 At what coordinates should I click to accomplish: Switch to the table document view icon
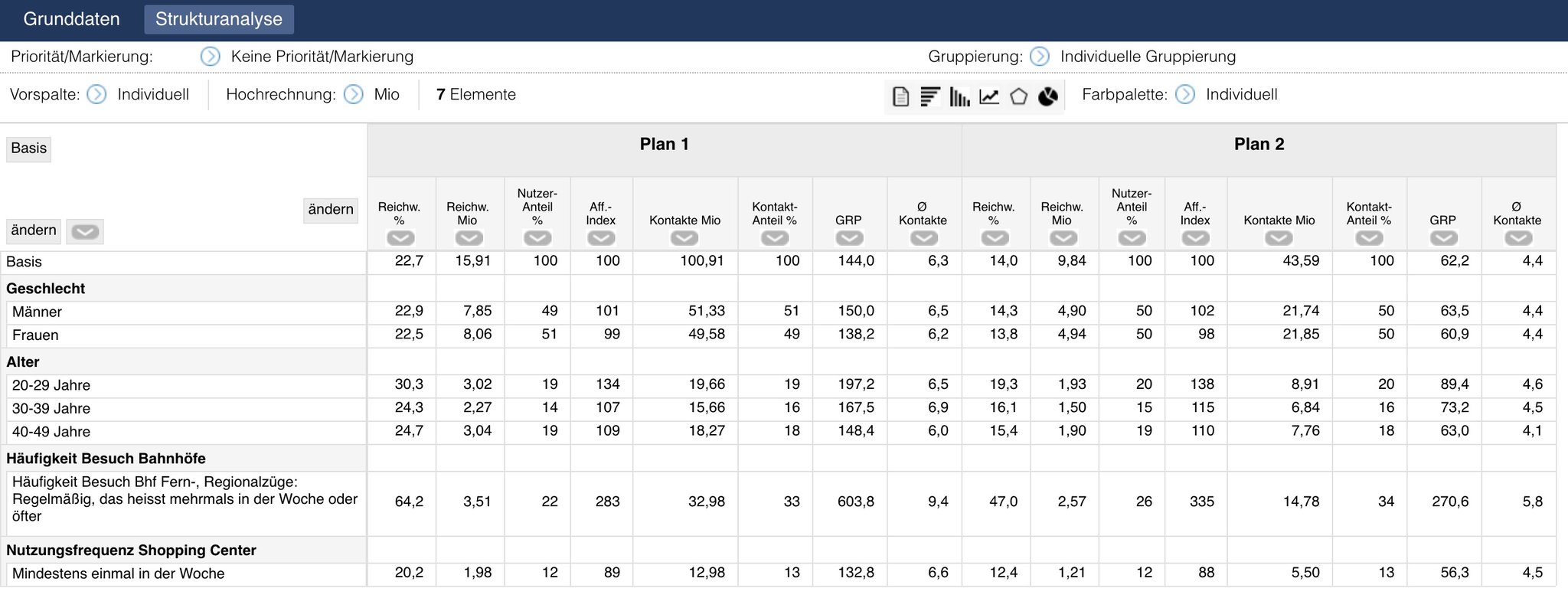coord(901,96)
